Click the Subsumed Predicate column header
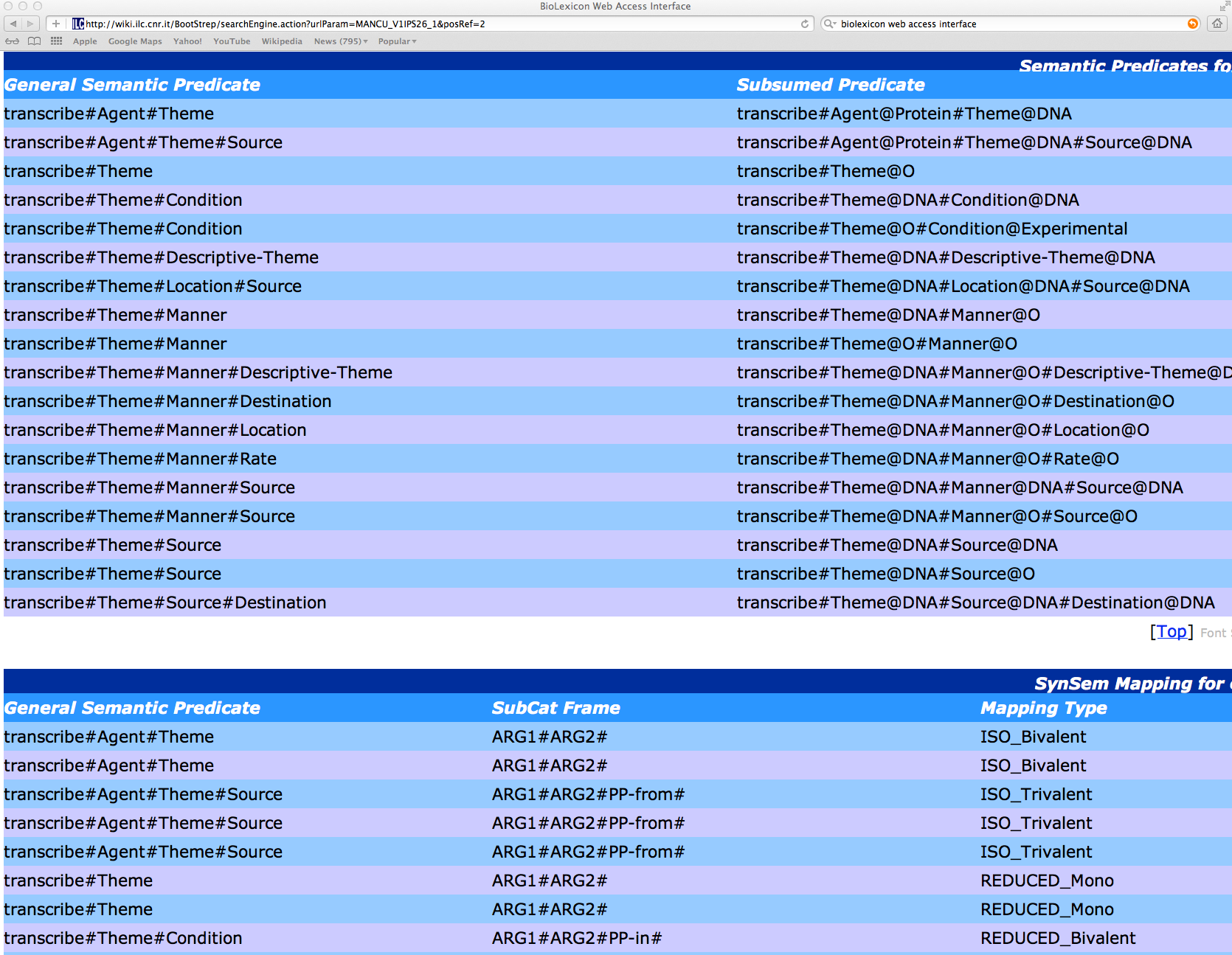 click(x=831, y=85)
